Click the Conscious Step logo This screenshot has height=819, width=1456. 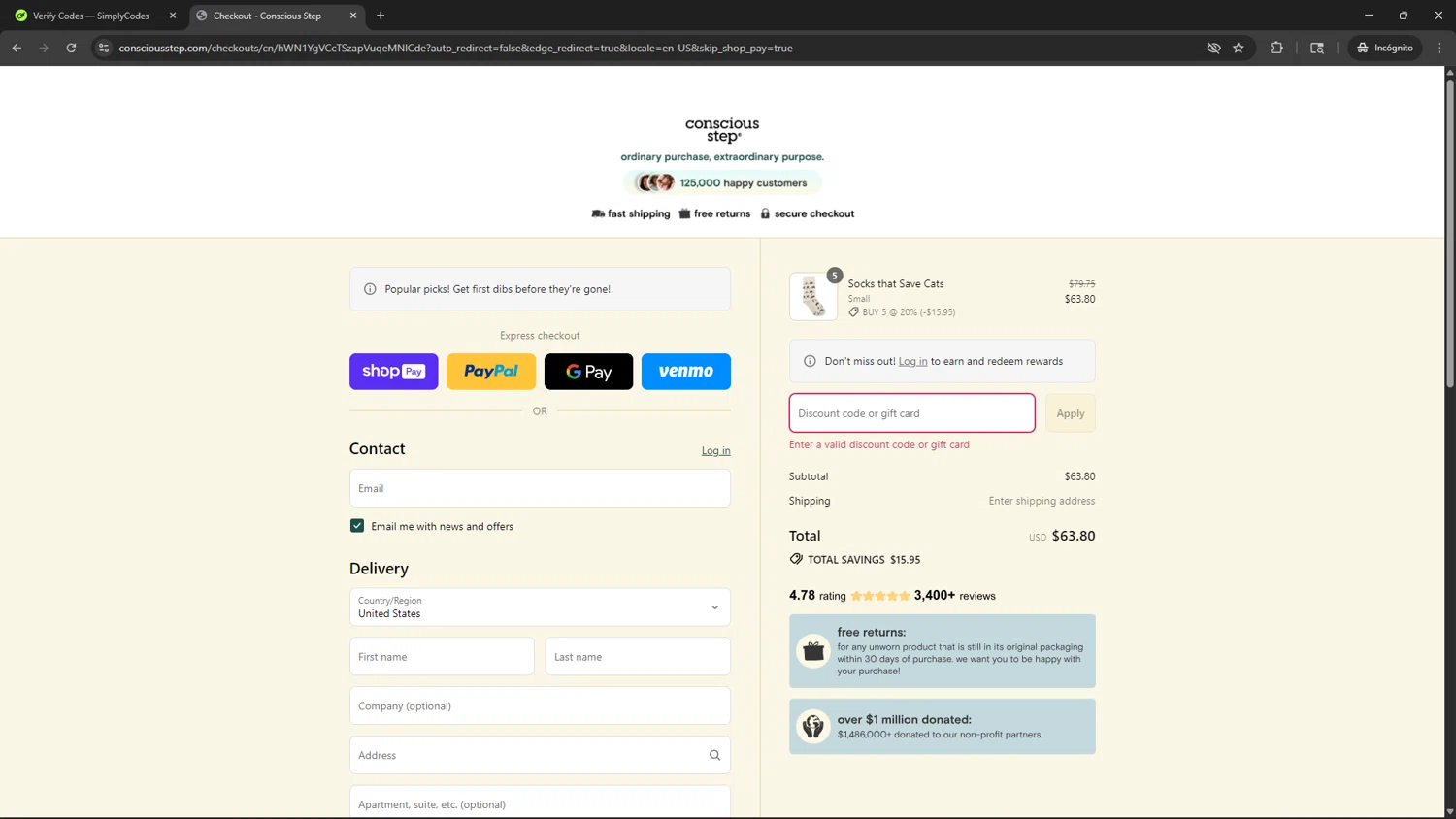(x=722, y=130)
